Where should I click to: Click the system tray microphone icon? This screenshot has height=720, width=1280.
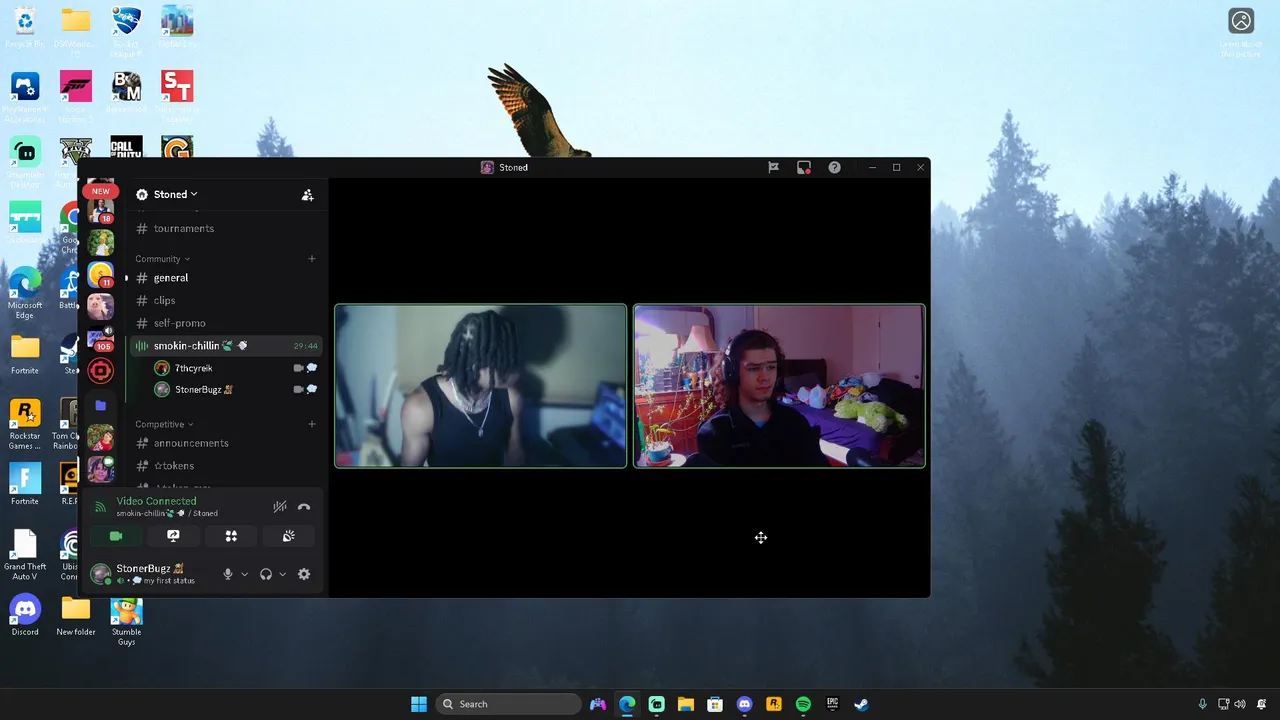[x=1203, y=704]
